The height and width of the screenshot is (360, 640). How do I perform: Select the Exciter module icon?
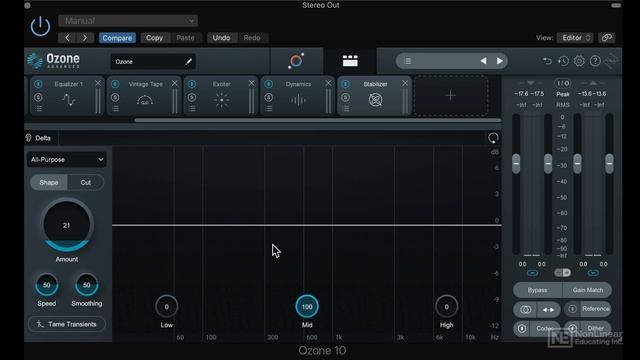[222, 100]
